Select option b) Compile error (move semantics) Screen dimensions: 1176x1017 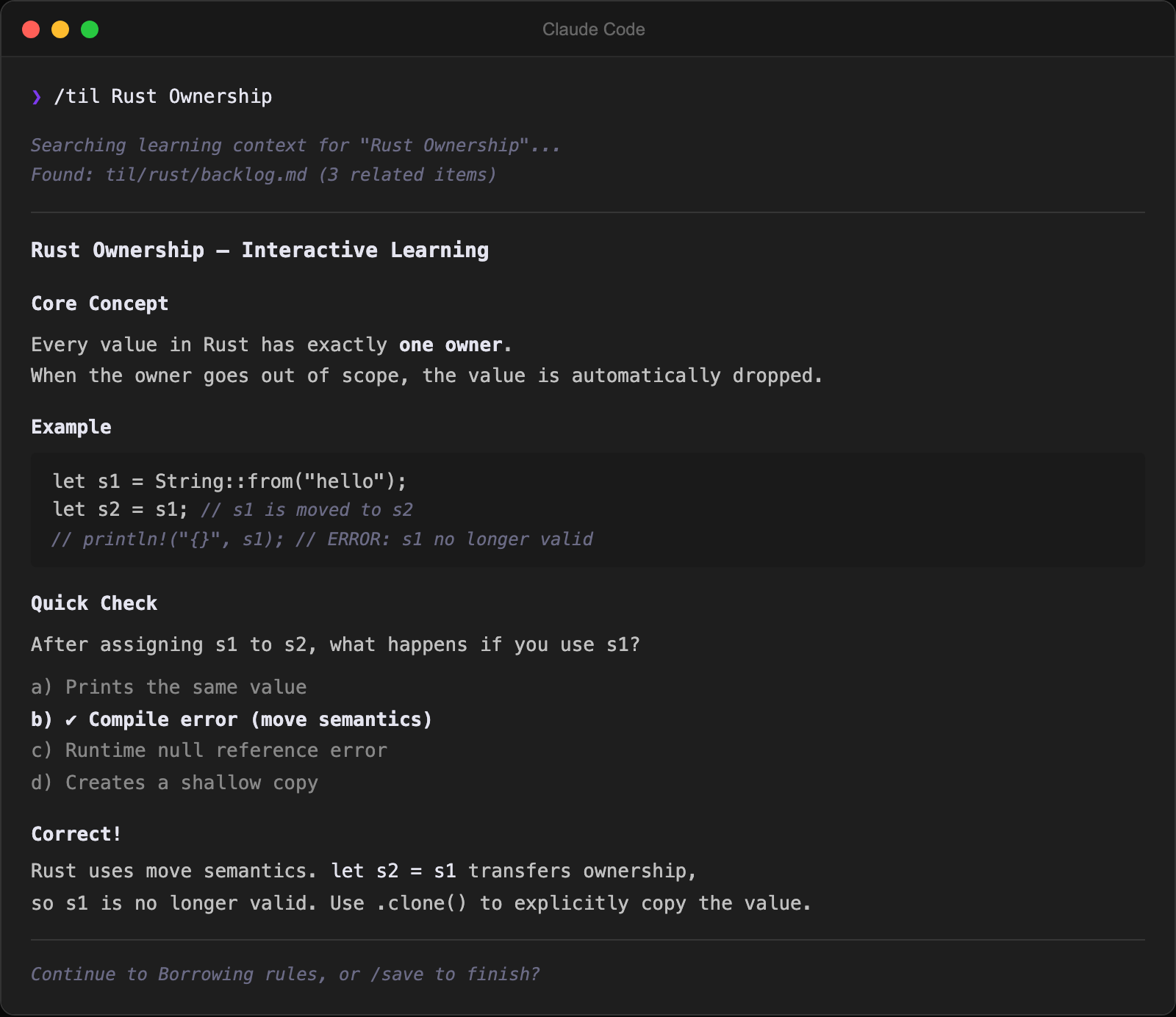click(x=232, y=719)
